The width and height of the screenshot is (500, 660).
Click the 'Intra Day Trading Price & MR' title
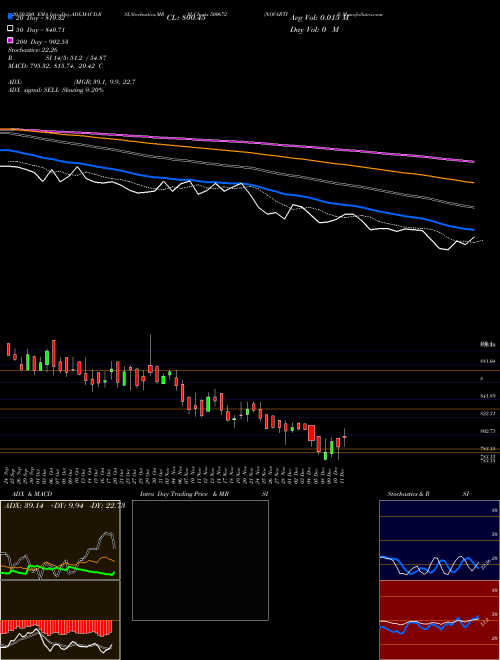click(x=184, y=494)
